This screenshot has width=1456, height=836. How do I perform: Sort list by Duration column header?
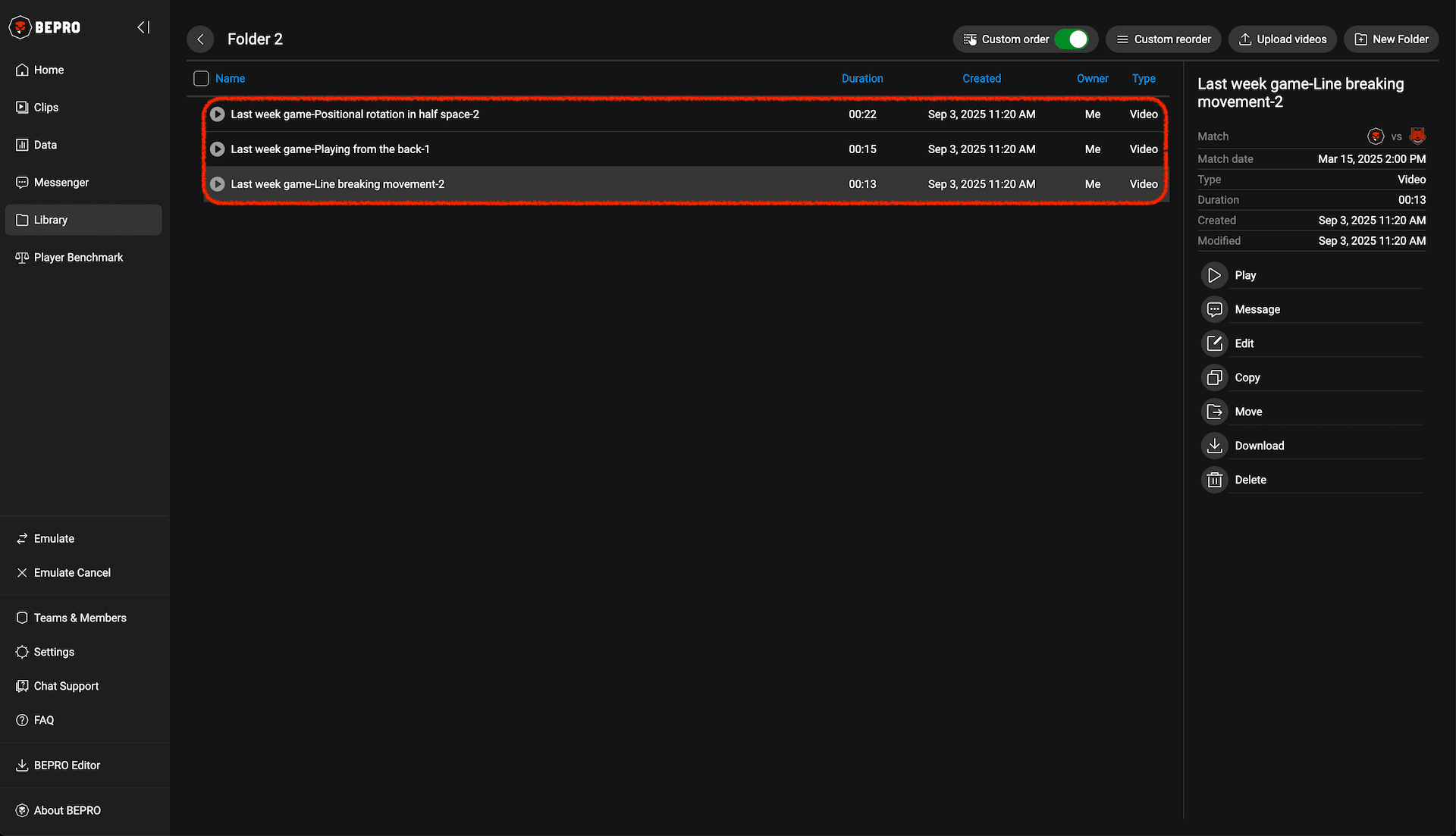(x=861, y=79)
